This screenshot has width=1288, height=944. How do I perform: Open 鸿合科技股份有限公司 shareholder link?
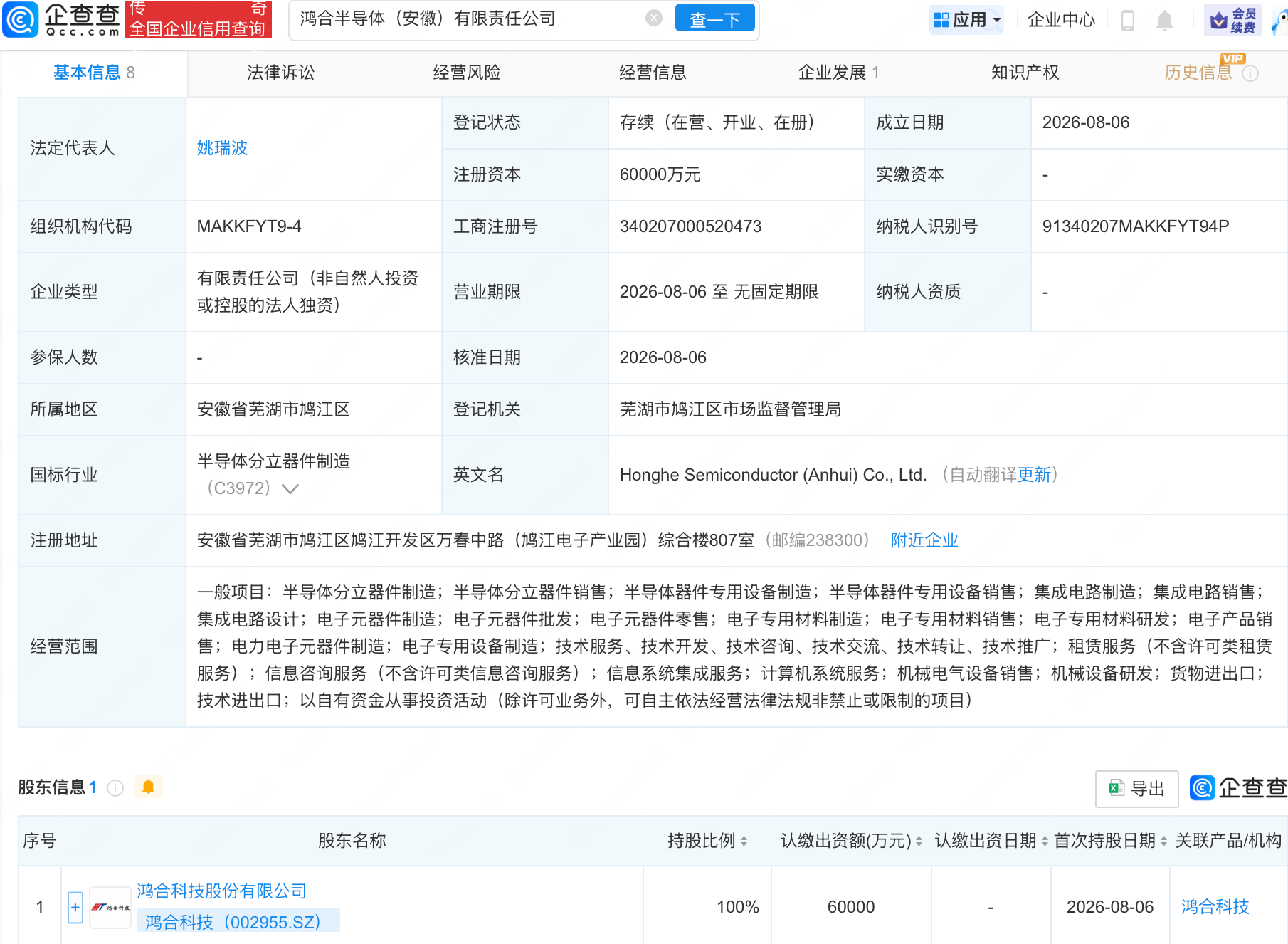(221, 891)
